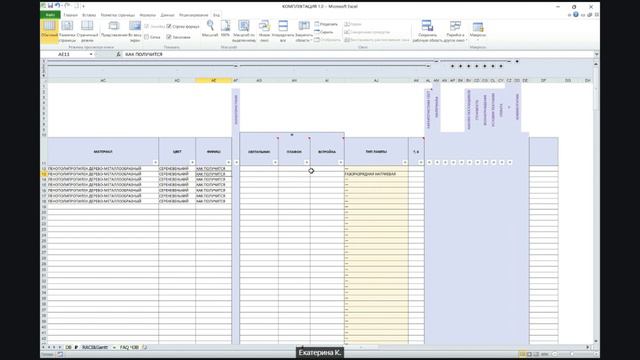Screen dimensions: 640x360
Task: Open Excel Help (blue question mark)
Action: [576, 15]
